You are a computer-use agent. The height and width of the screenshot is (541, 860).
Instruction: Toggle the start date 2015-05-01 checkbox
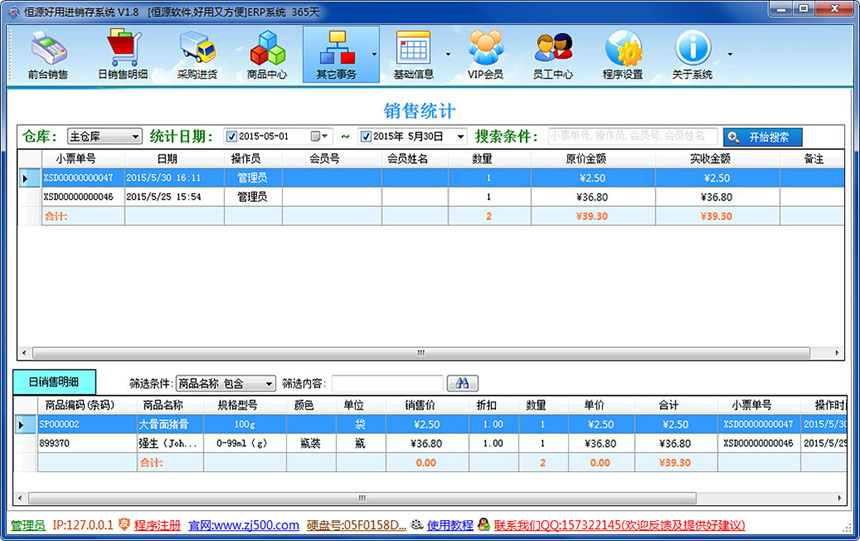pyautogui.click(x=232, y=137)
